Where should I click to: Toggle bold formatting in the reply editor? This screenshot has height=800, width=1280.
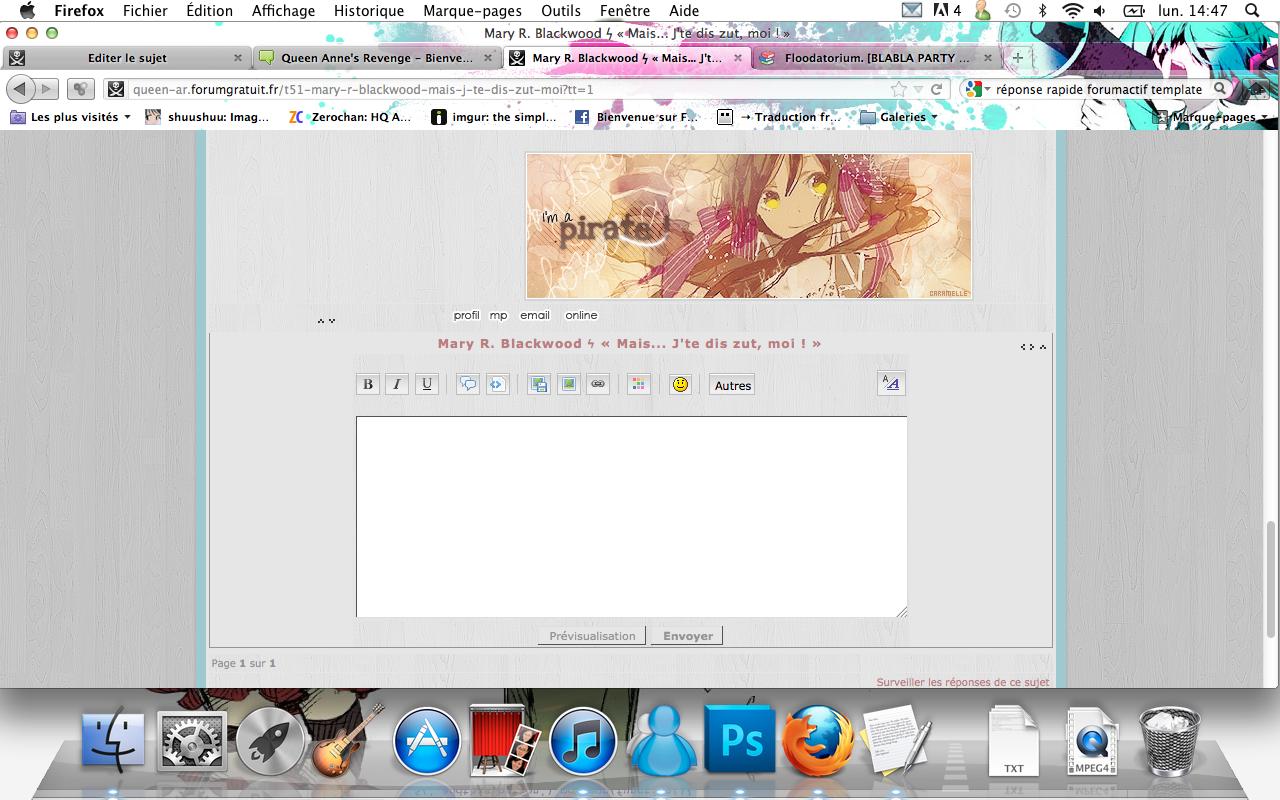368,384
